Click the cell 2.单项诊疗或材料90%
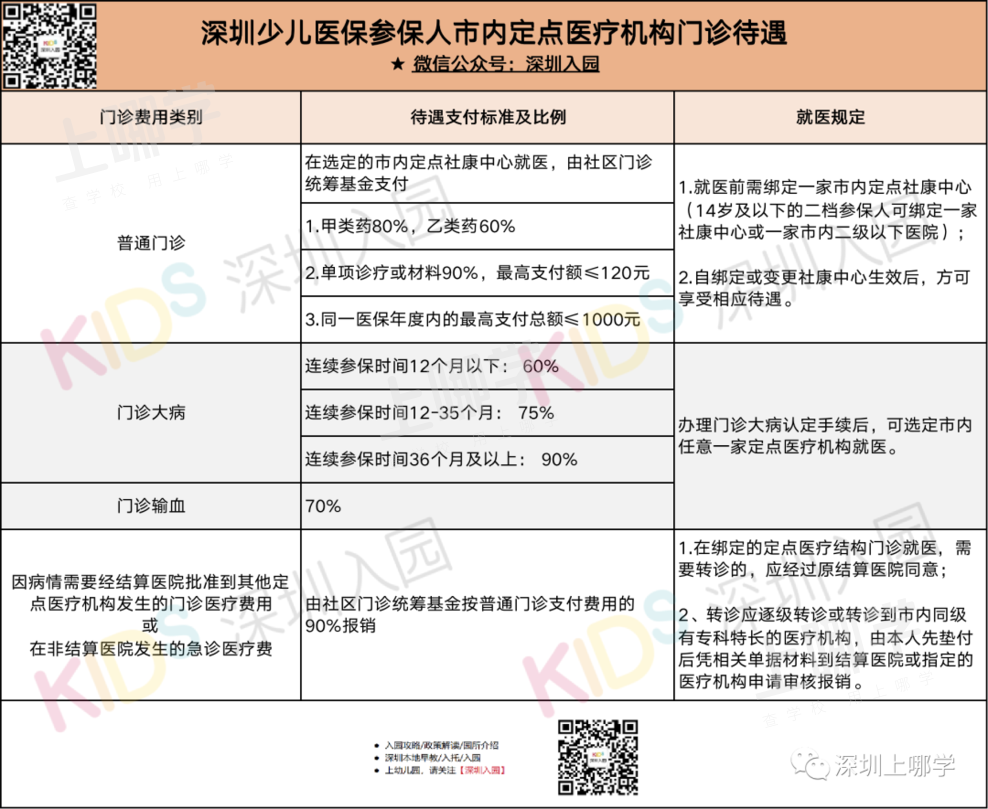This screenshot has height=809, width=988. (488, 273)
